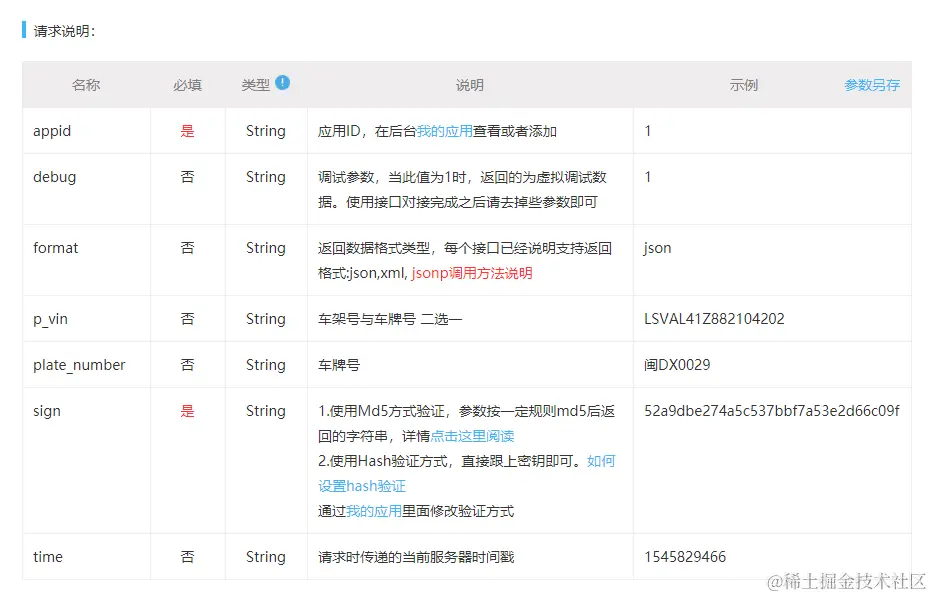This screenshot has width=933, height=598.
Task: Follow the 点击这里阅读 link
Action: [472, 436]
